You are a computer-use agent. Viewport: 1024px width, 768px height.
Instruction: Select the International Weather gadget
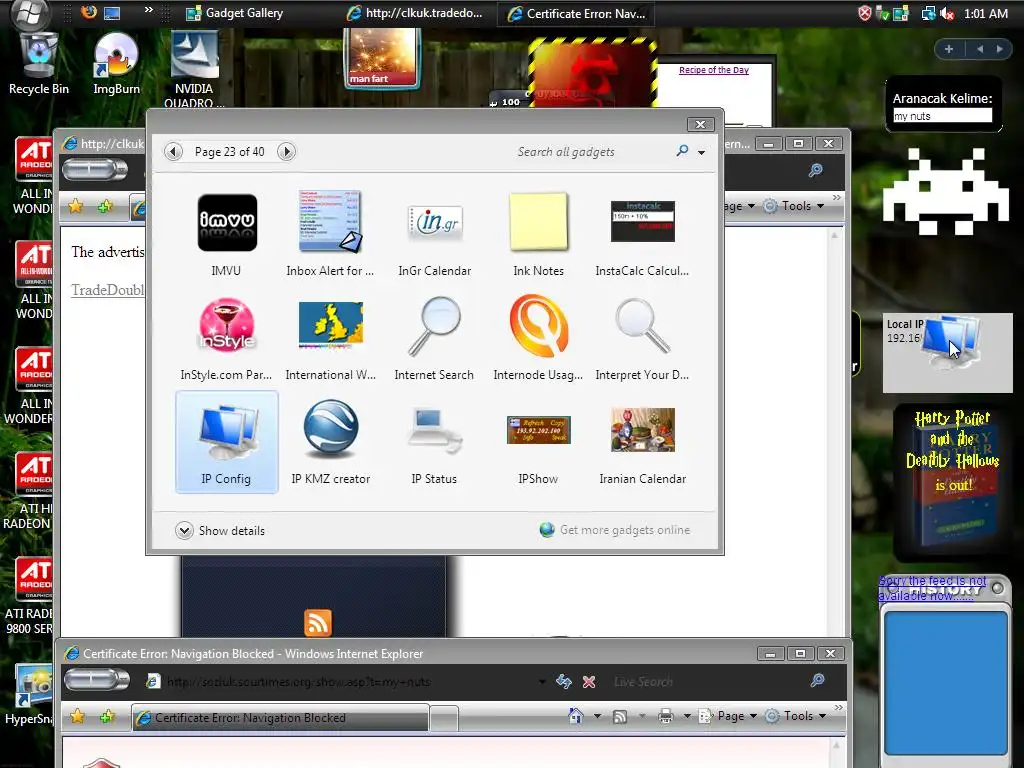pos(330,339)
